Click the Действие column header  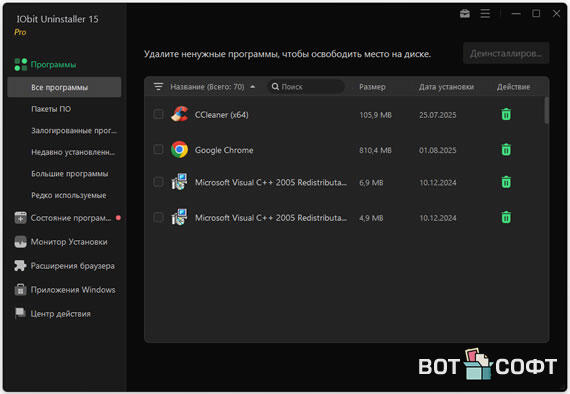tap(513, 87)
